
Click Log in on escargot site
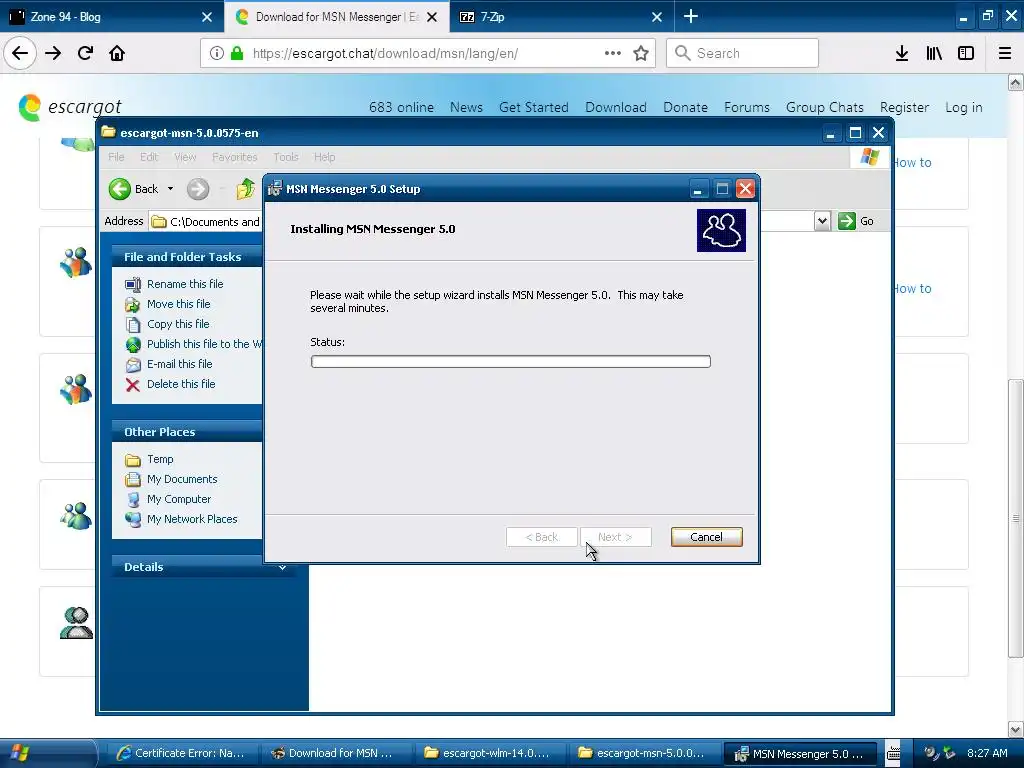964,107
